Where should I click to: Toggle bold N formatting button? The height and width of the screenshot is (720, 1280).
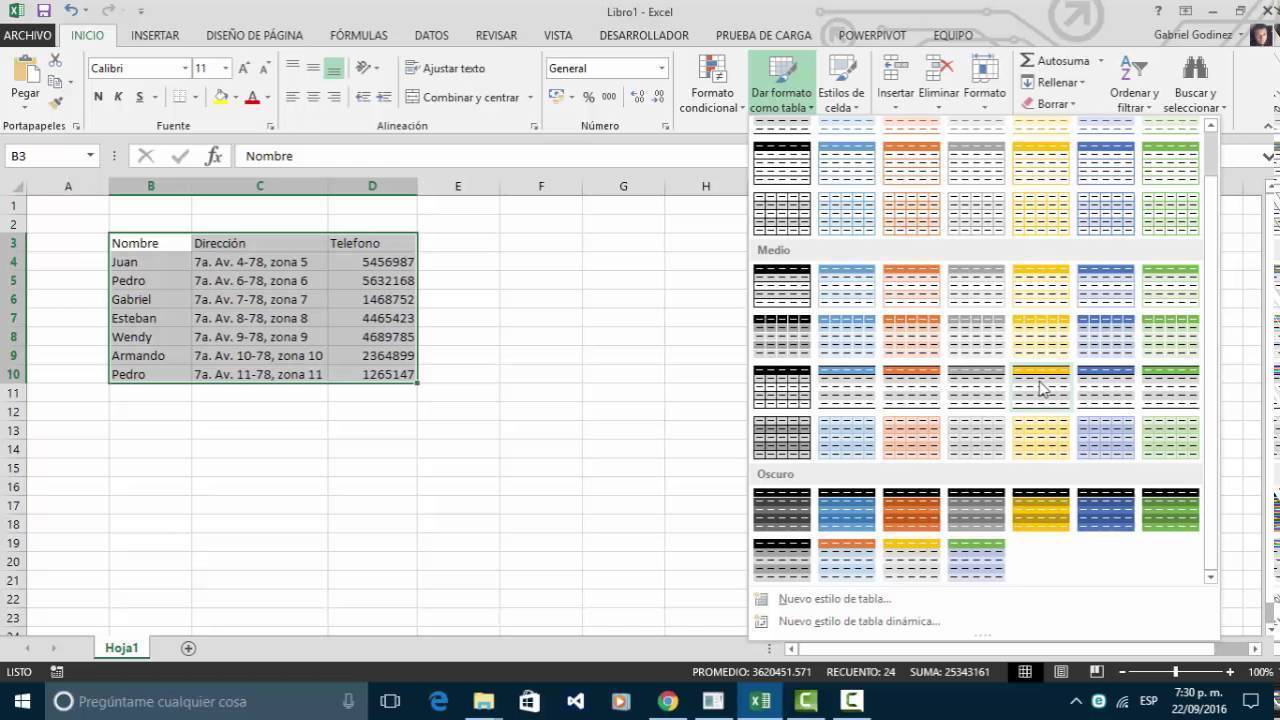pos(98,97)
